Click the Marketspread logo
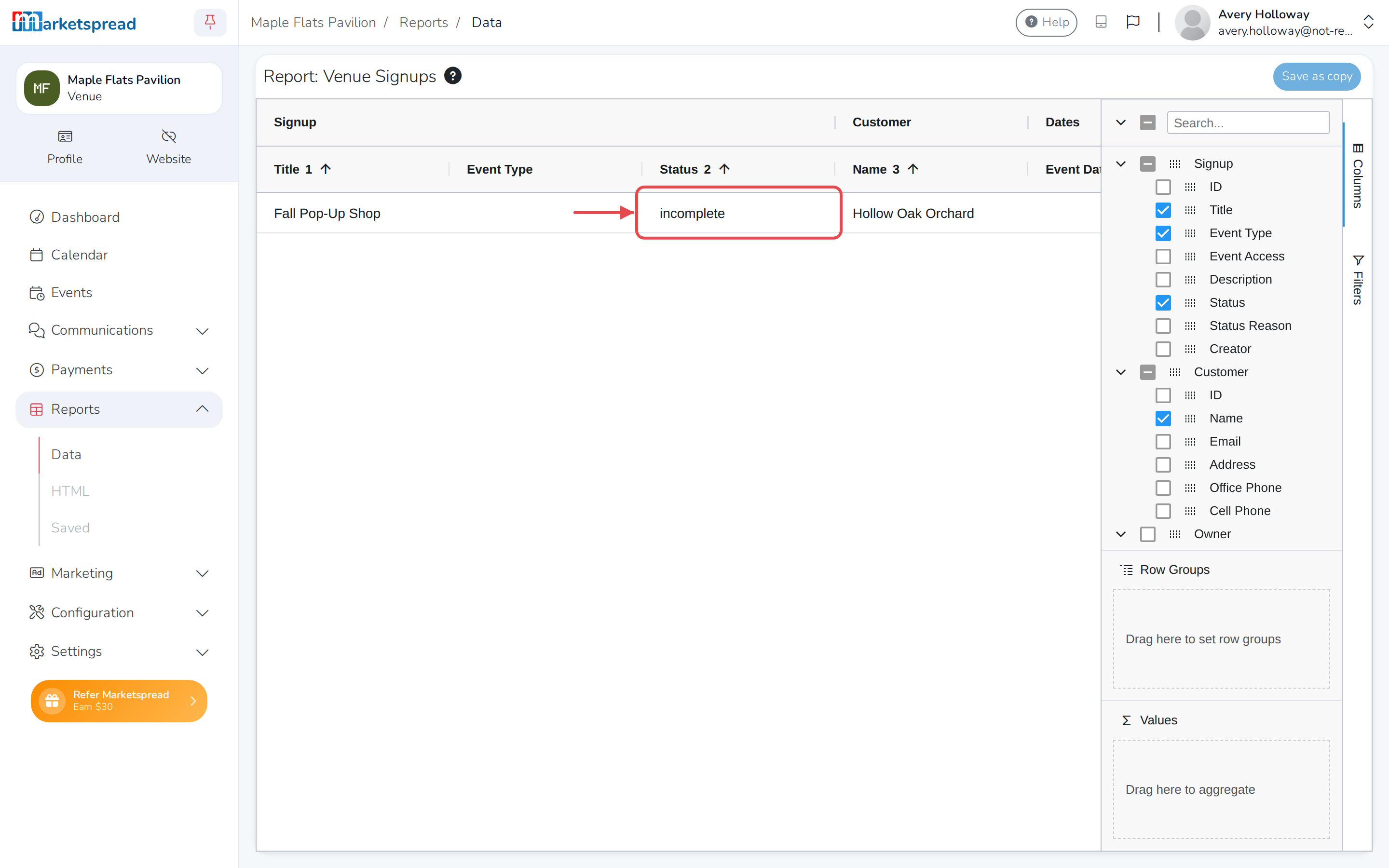Image resolution: width=1389 pixels, height=868 pixels. coord(74,22)
